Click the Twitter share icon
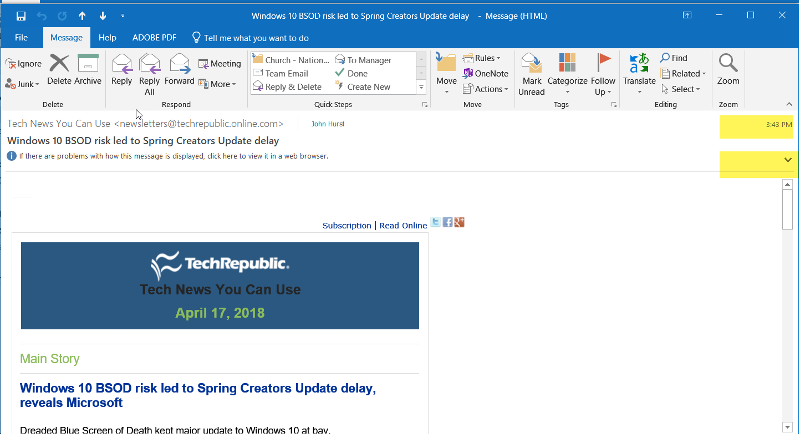 coord(436,222)
